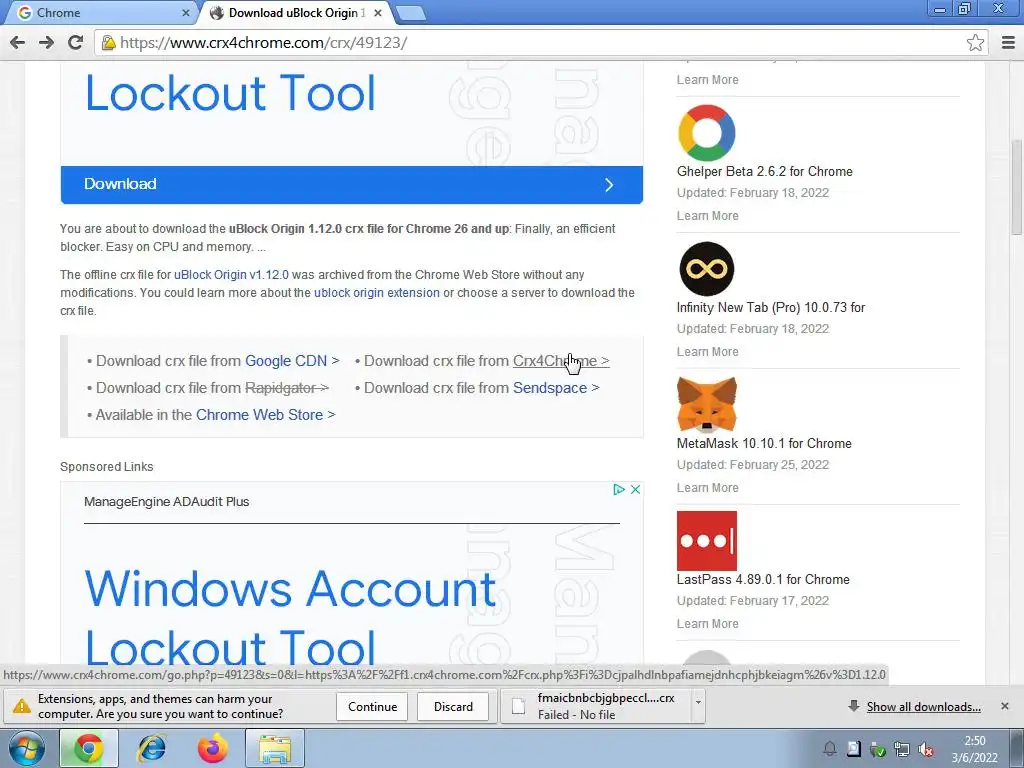Go back with the browser back arrow

[x=18, y=42]
